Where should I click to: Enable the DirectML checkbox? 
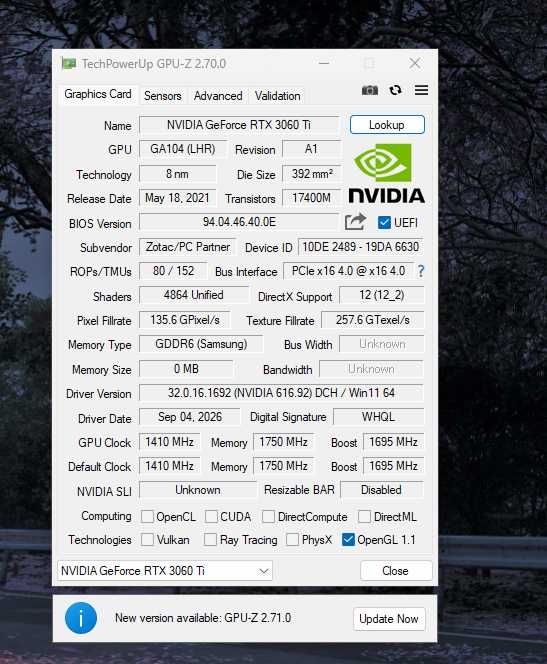click(365, 517)
